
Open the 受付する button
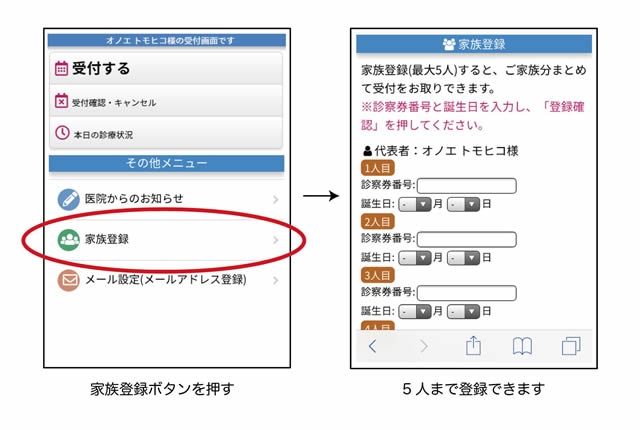pos(166,69)
